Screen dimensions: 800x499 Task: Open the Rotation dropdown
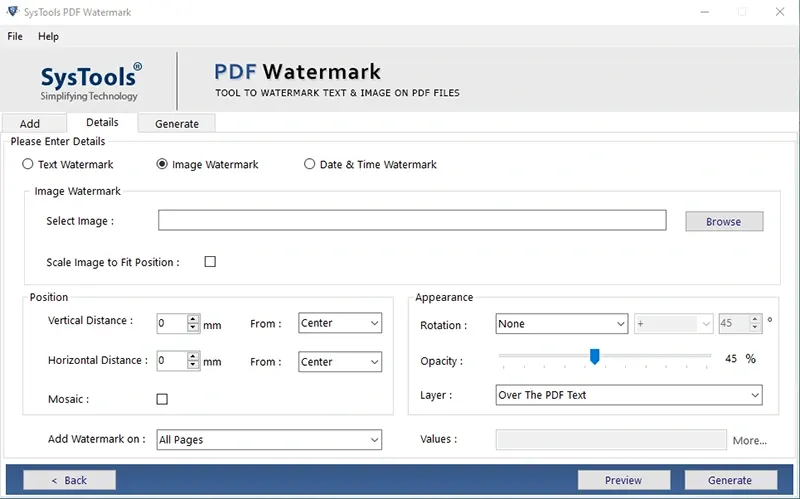pos(562,323)
